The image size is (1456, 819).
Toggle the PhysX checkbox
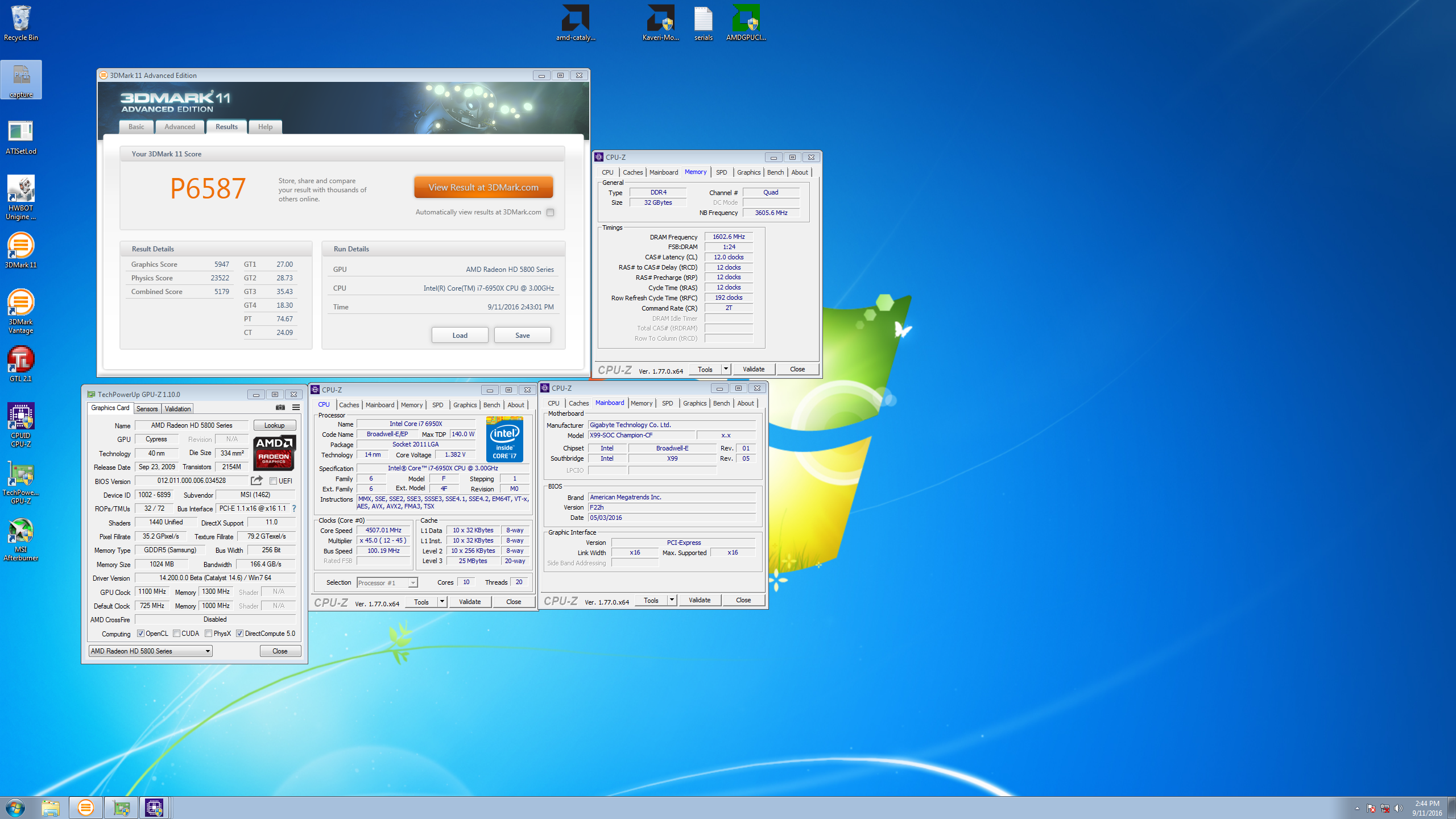(209, 634)
